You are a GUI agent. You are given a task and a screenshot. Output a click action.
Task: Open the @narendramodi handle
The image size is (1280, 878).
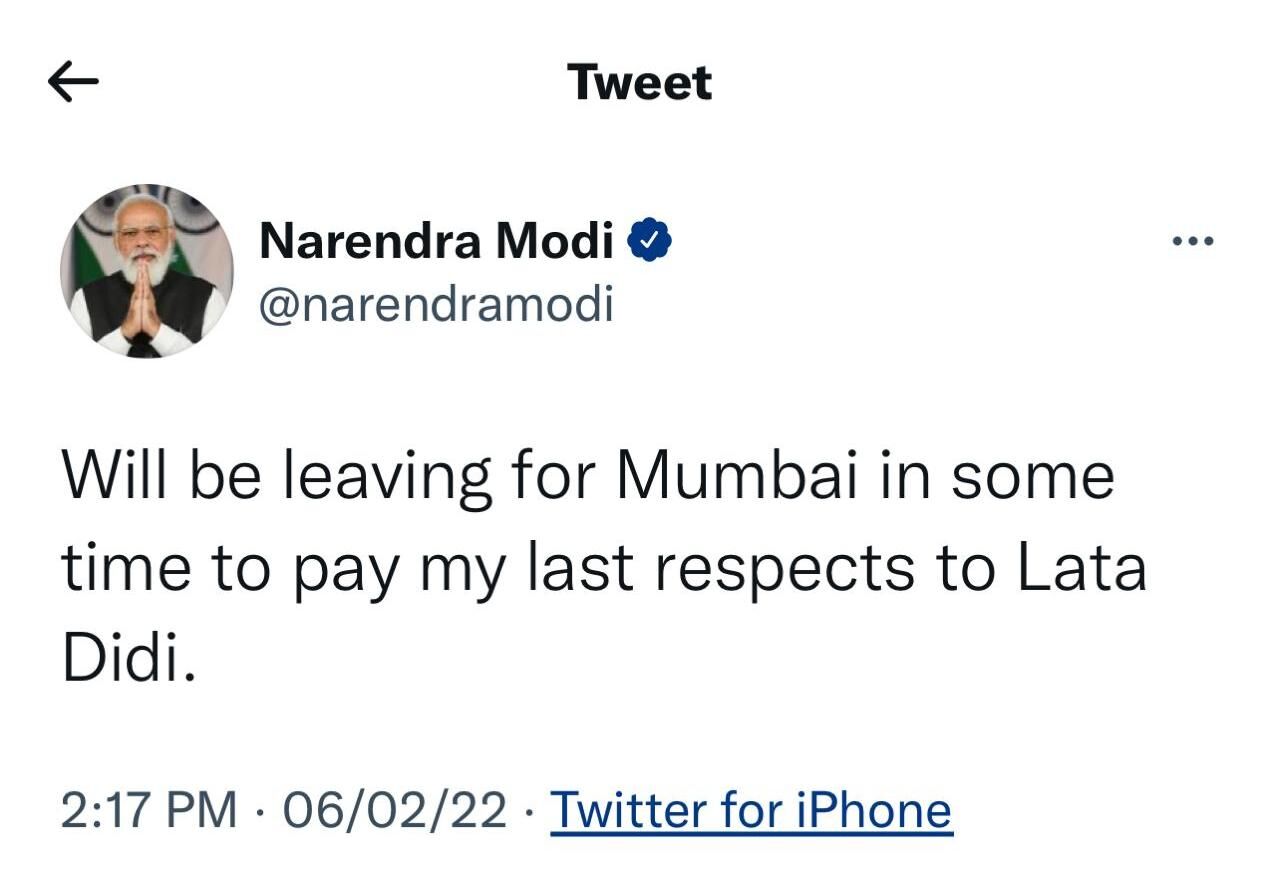pos(436,304)
